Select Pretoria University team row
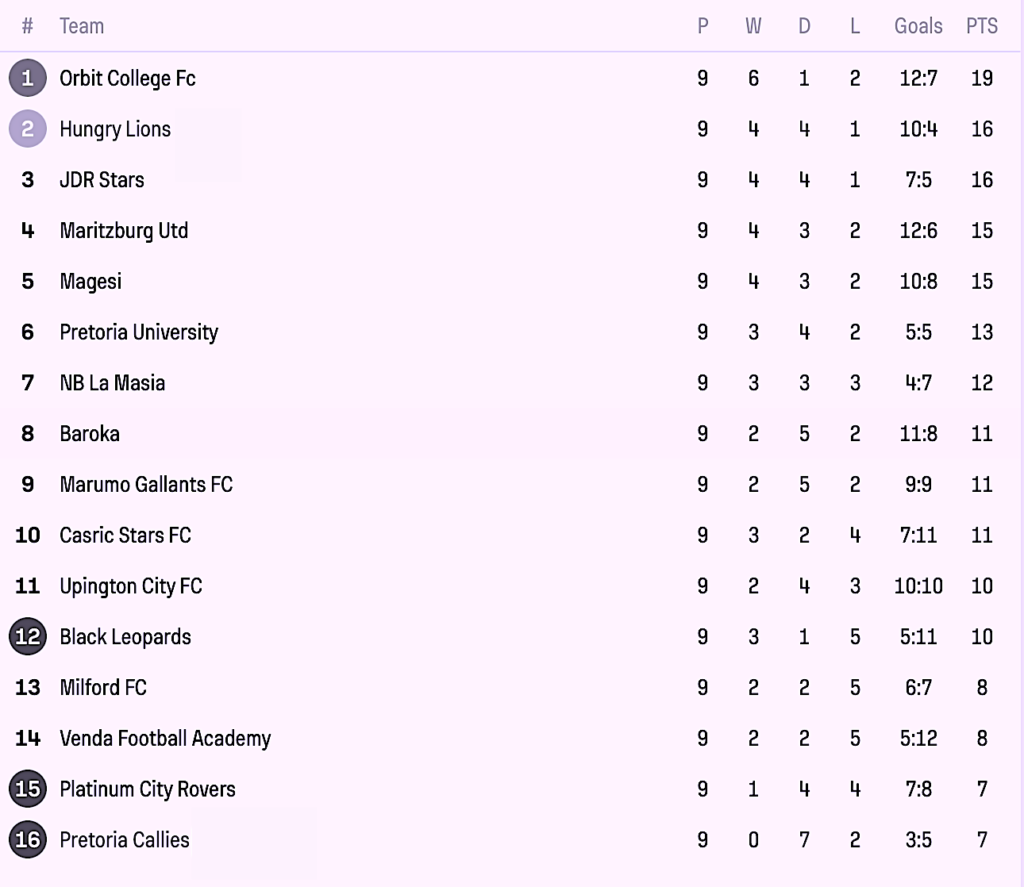 (139, 332)
